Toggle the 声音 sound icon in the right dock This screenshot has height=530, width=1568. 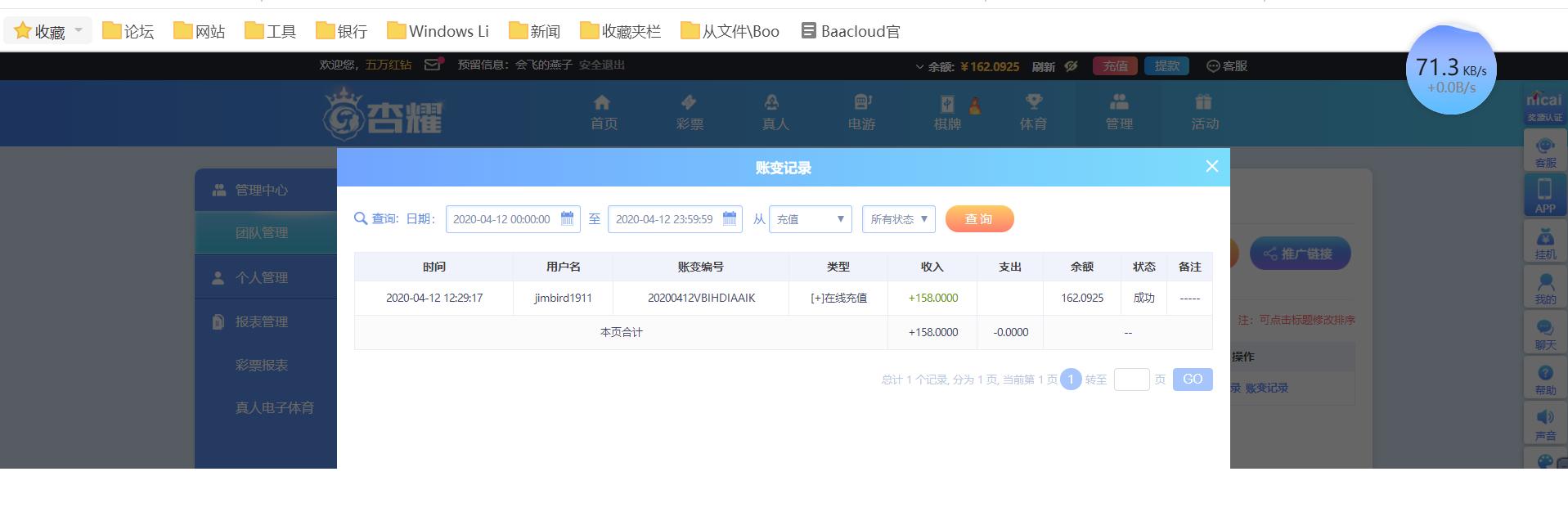pos(1545,424)
